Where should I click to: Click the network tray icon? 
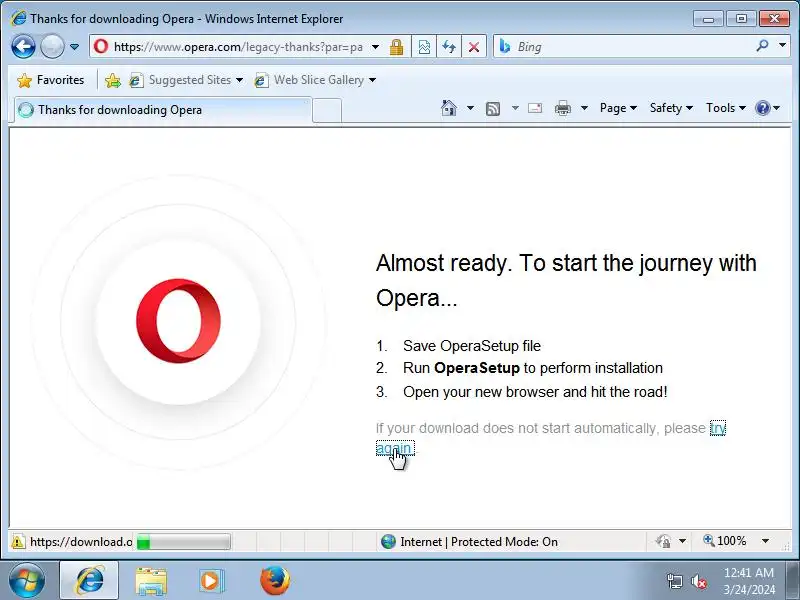pyautogui.click(x=674, y=581)
